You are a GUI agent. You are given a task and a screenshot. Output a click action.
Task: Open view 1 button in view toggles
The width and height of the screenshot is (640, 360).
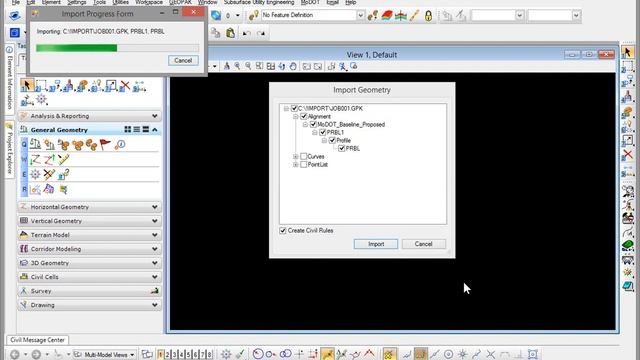(160, 354)
